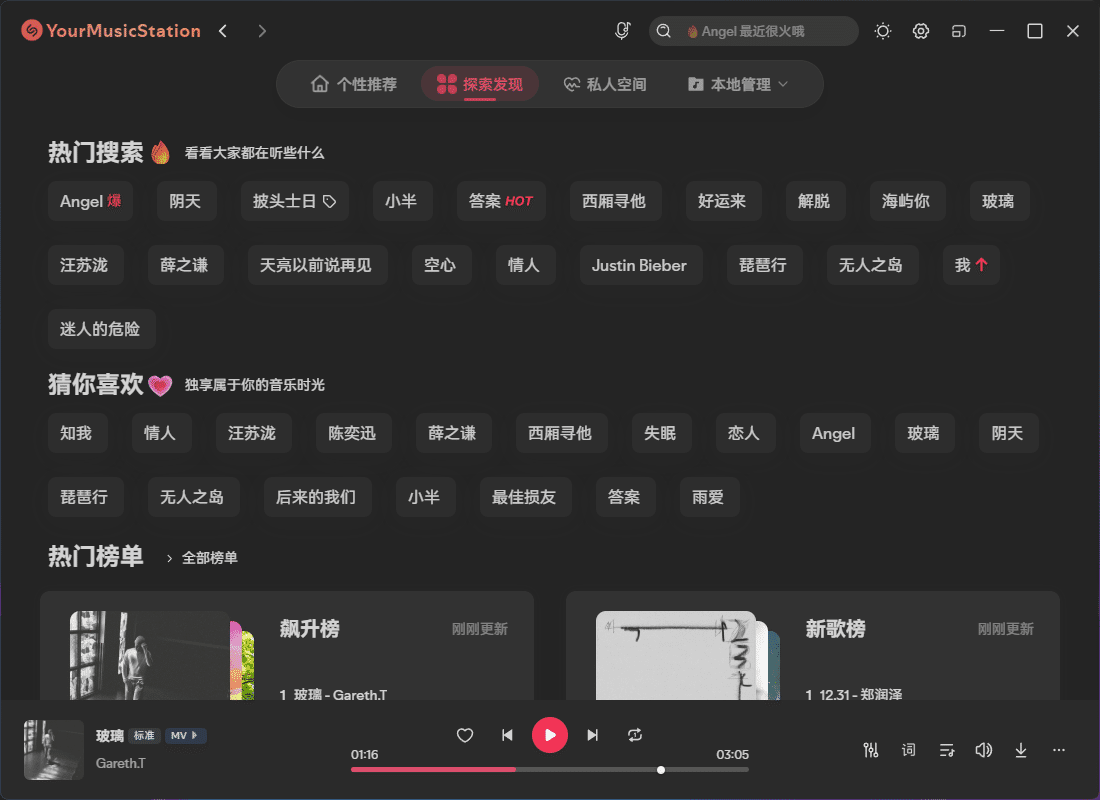Click the volume speaker icon

pyautogui.click(x=984, y=750)
